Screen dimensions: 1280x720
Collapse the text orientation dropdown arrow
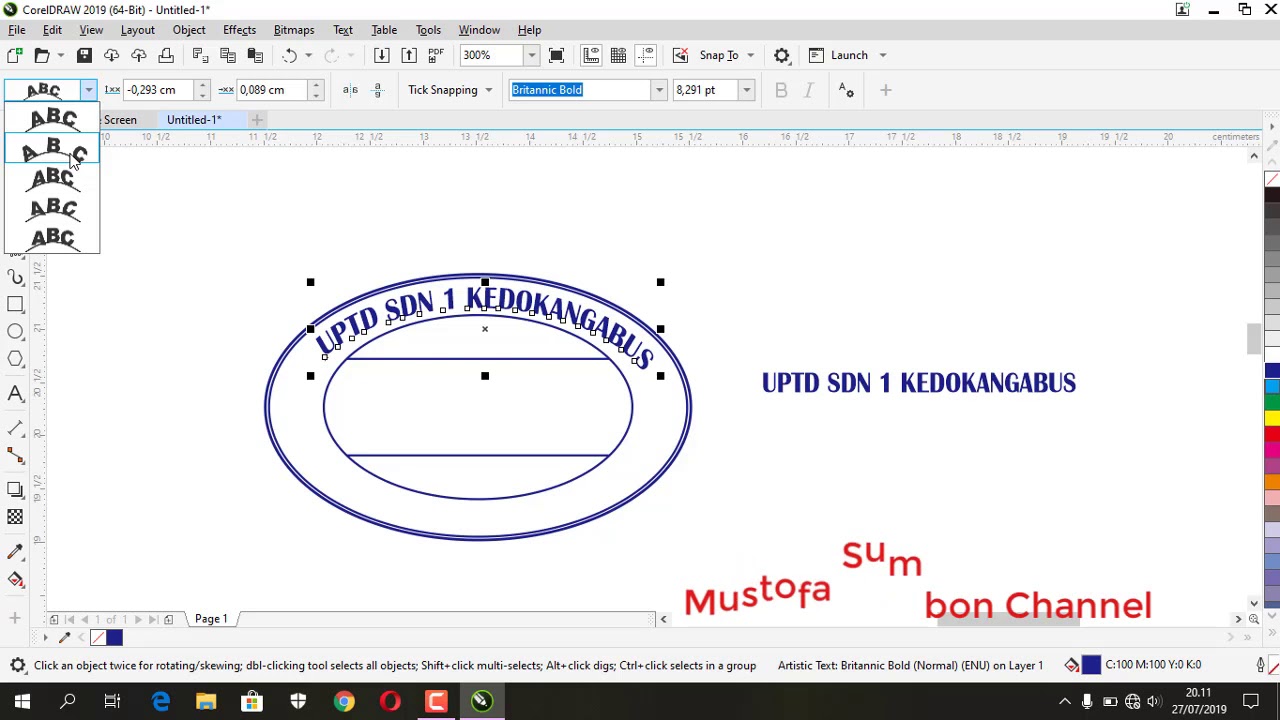89,90
